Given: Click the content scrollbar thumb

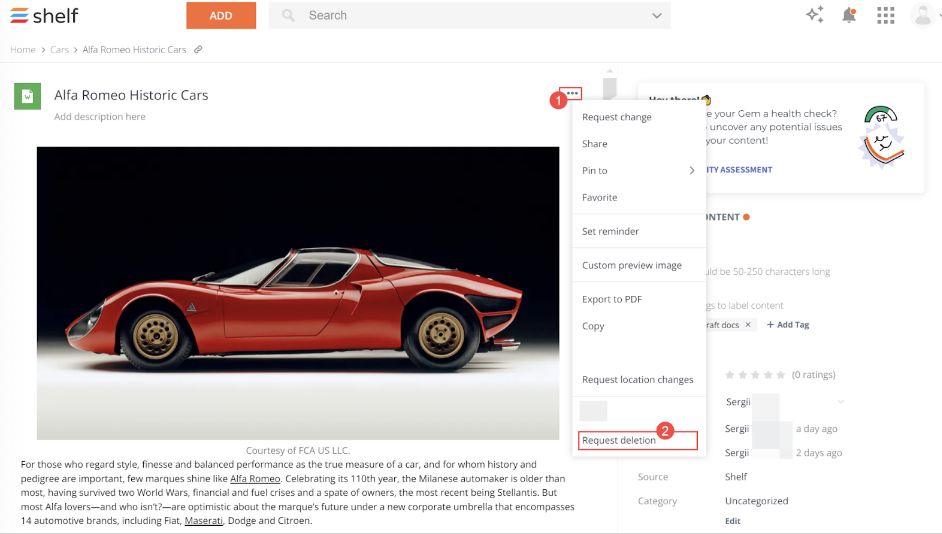Looking at the screenshot, I should point(610,88).
